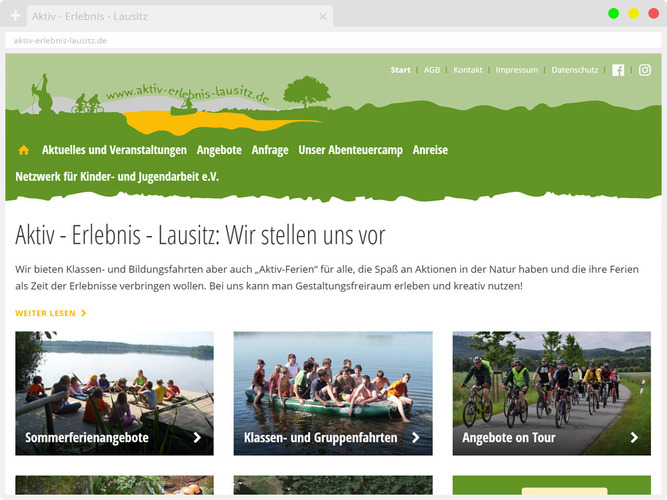
Task: Click arrow on Klassen- und Gruppenfahrten tile
Action: (415, 437)
